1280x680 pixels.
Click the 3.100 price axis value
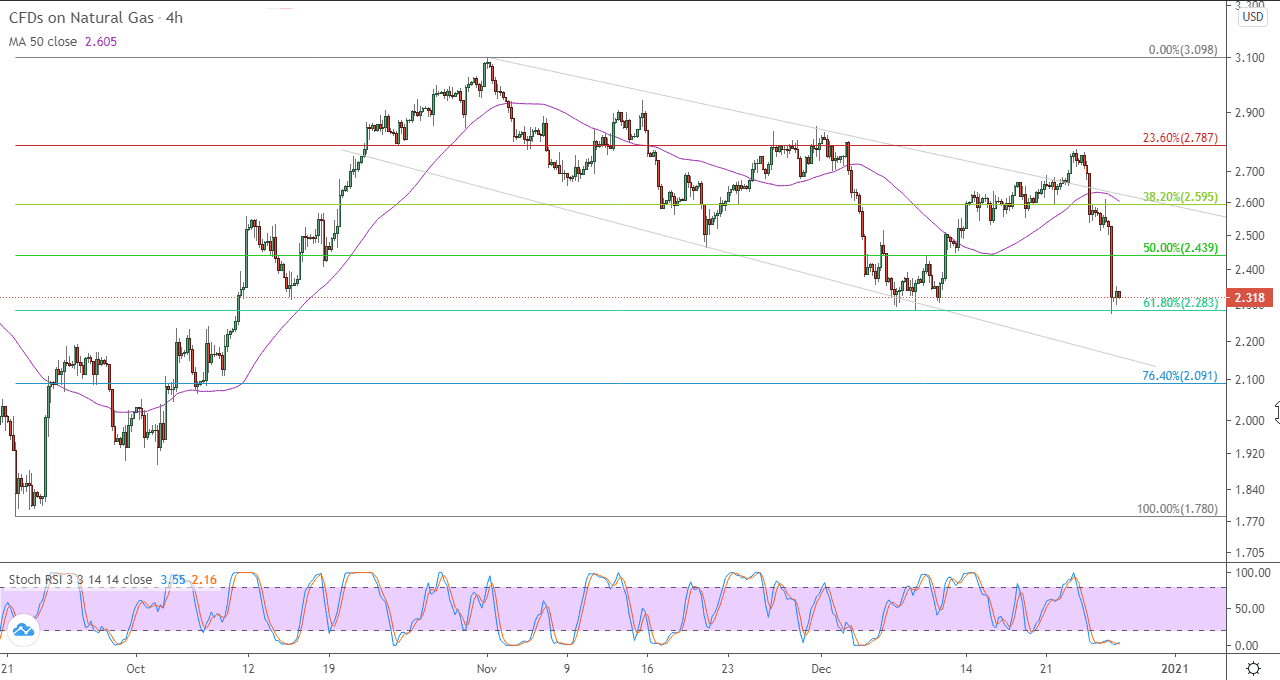click(1252, 58)
